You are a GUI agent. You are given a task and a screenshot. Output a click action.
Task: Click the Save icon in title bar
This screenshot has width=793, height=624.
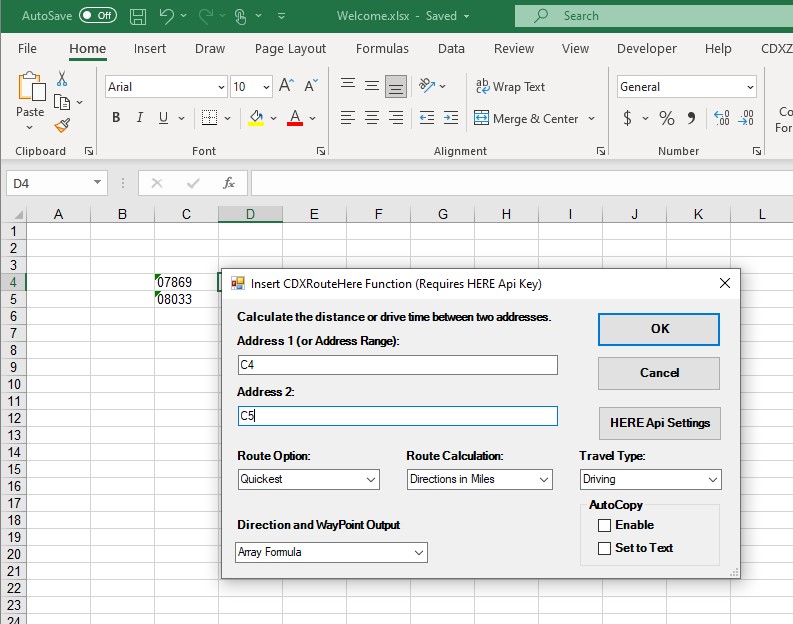click(x=138, y=16)
